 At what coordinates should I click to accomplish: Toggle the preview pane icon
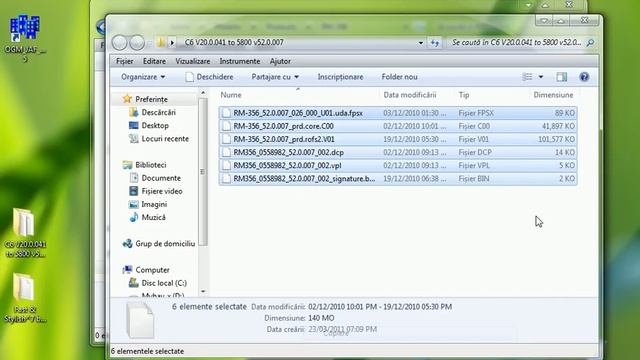coord(562,77)
